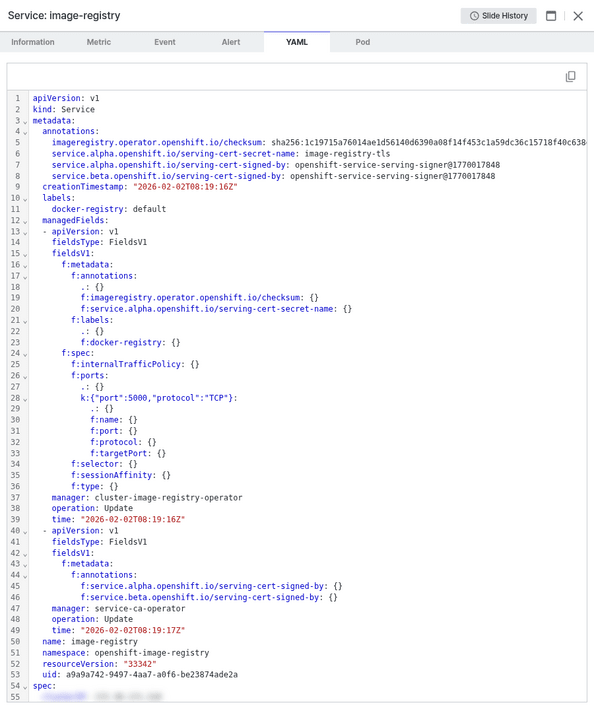Fold the labels section at line 10
This screenshot has height=713, width=594.
25,199
